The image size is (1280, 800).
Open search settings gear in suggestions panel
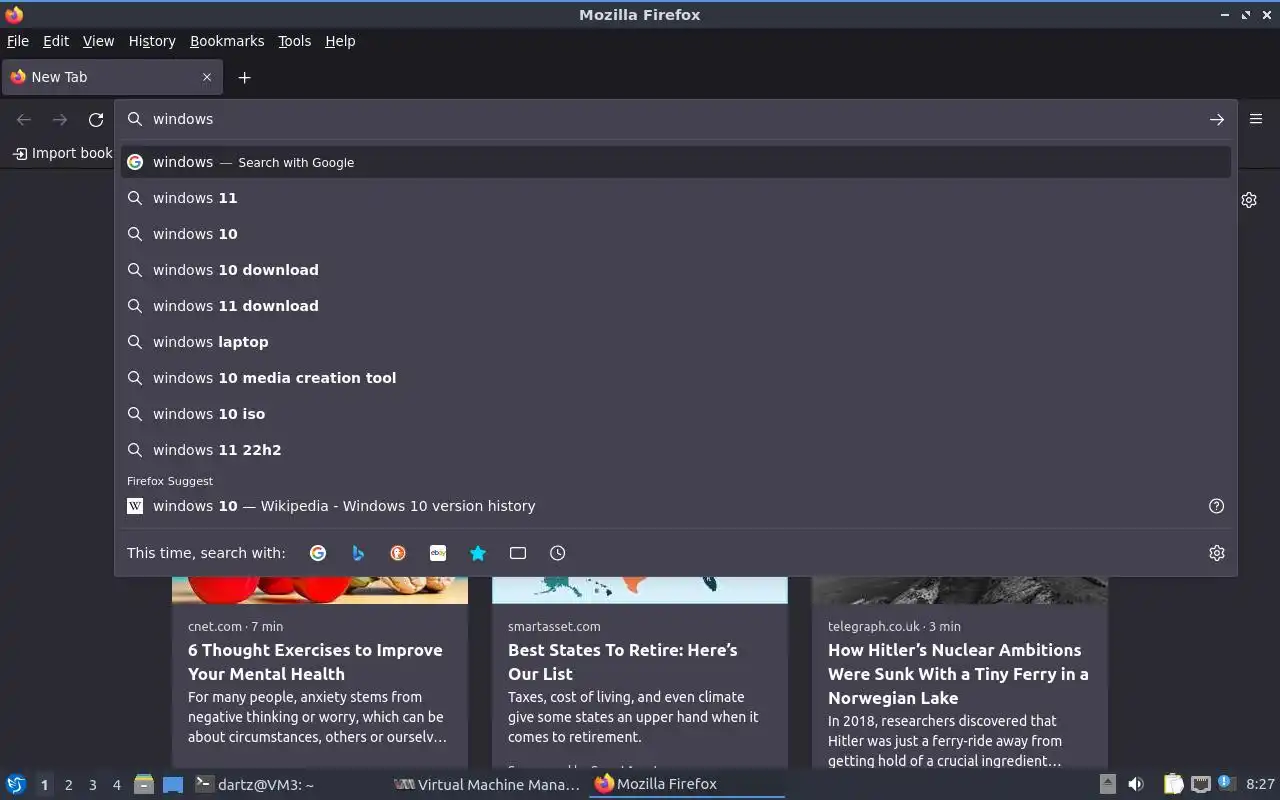[1217, 553]
